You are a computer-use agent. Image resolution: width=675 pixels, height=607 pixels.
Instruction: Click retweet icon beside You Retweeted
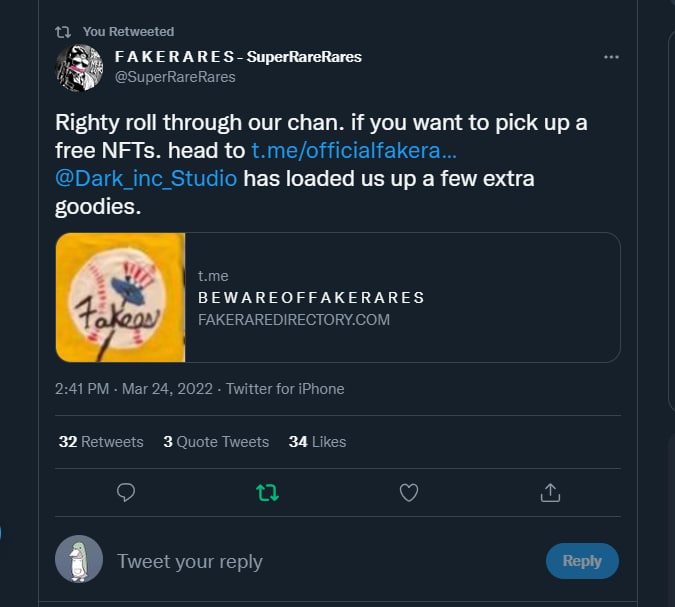click(x=63, y=32)
